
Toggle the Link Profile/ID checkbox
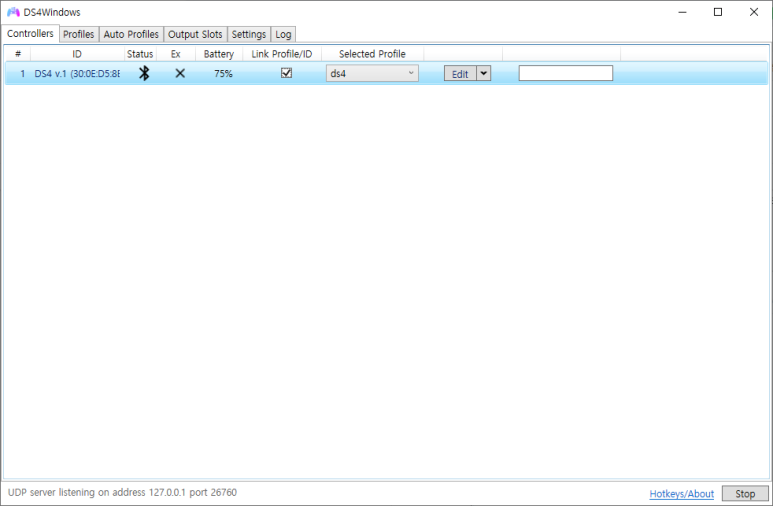point(286,73)
